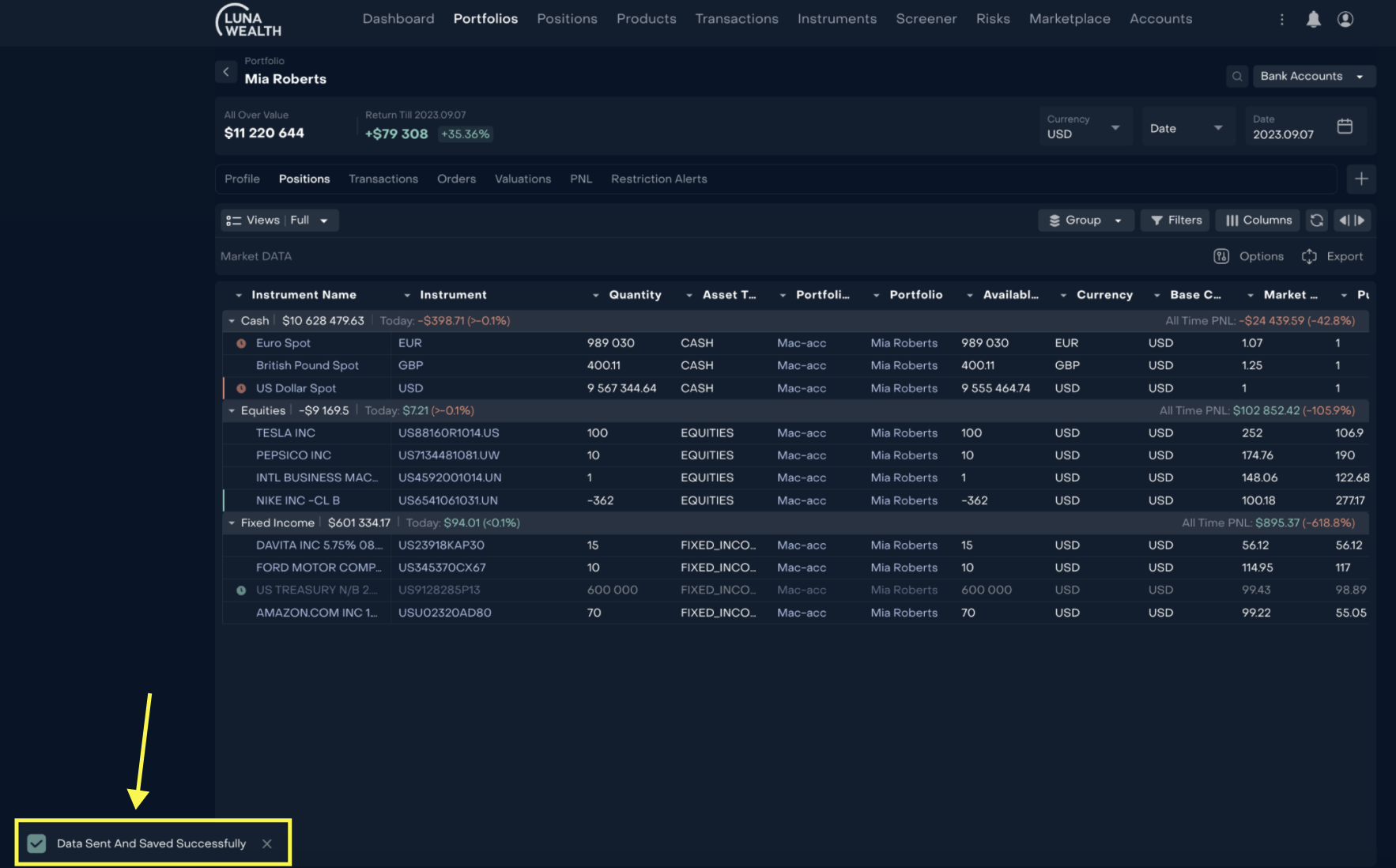Select the PEPSICO INC row

click(x=795, y=456)
